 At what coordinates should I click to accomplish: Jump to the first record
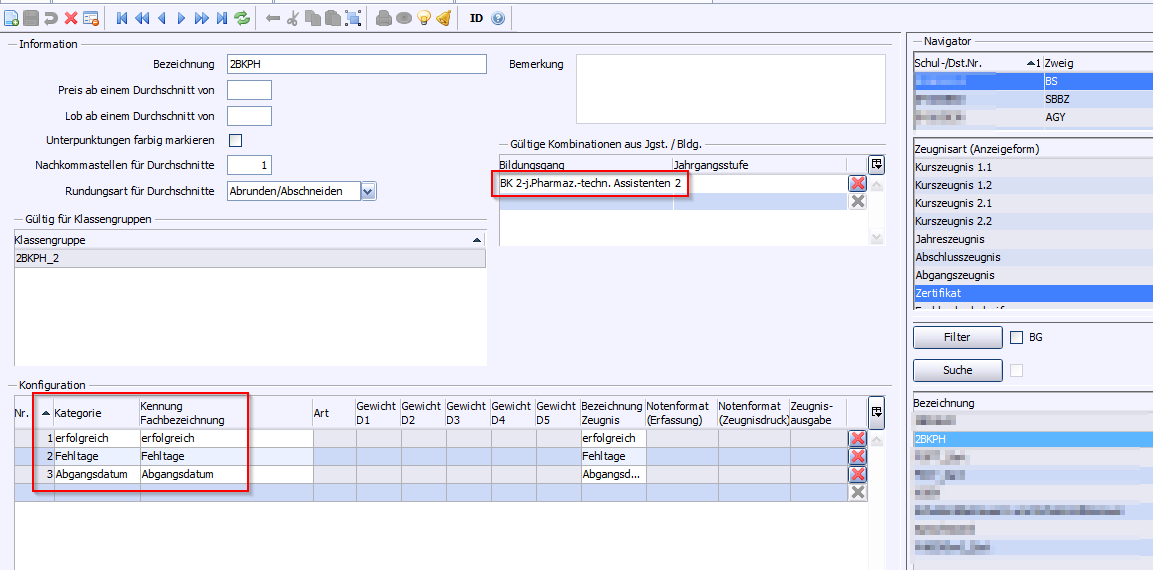click(x=122, y=17)
